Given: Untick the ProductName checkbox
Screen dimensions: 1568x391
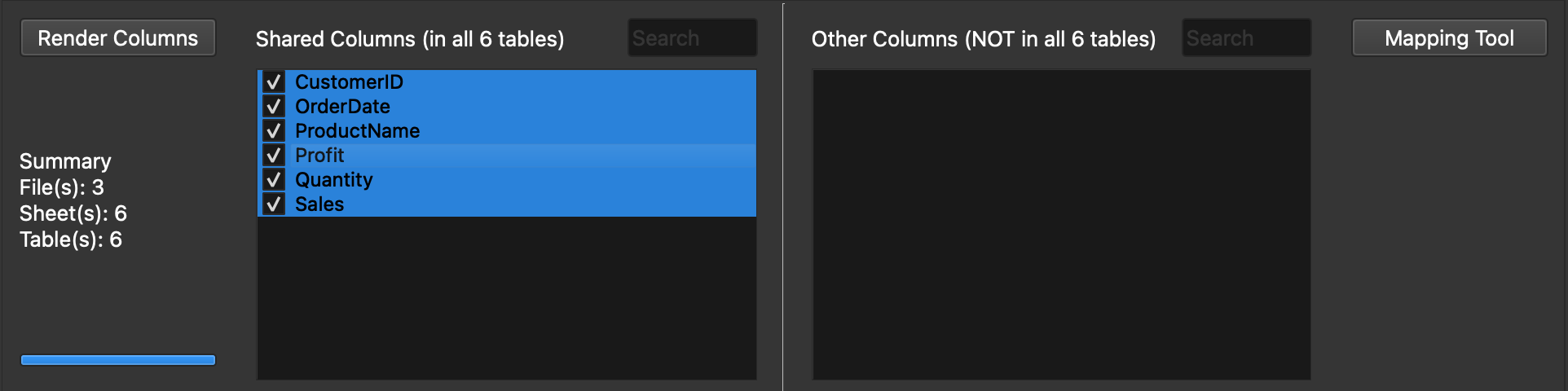Looking at the screenshot, I should click(x=274, y=131).
